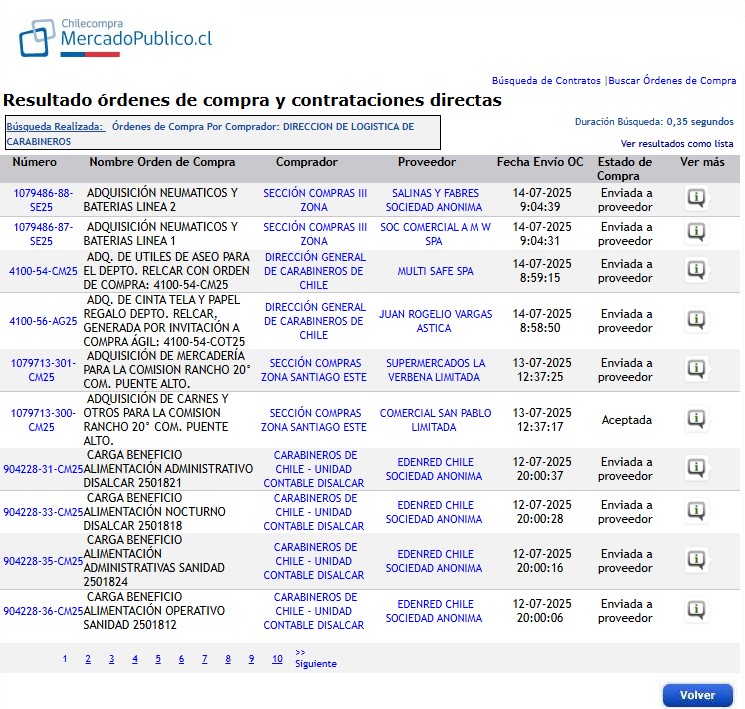Go to results page 3
The height and width of the screenshot is (709, 745).
111,659
